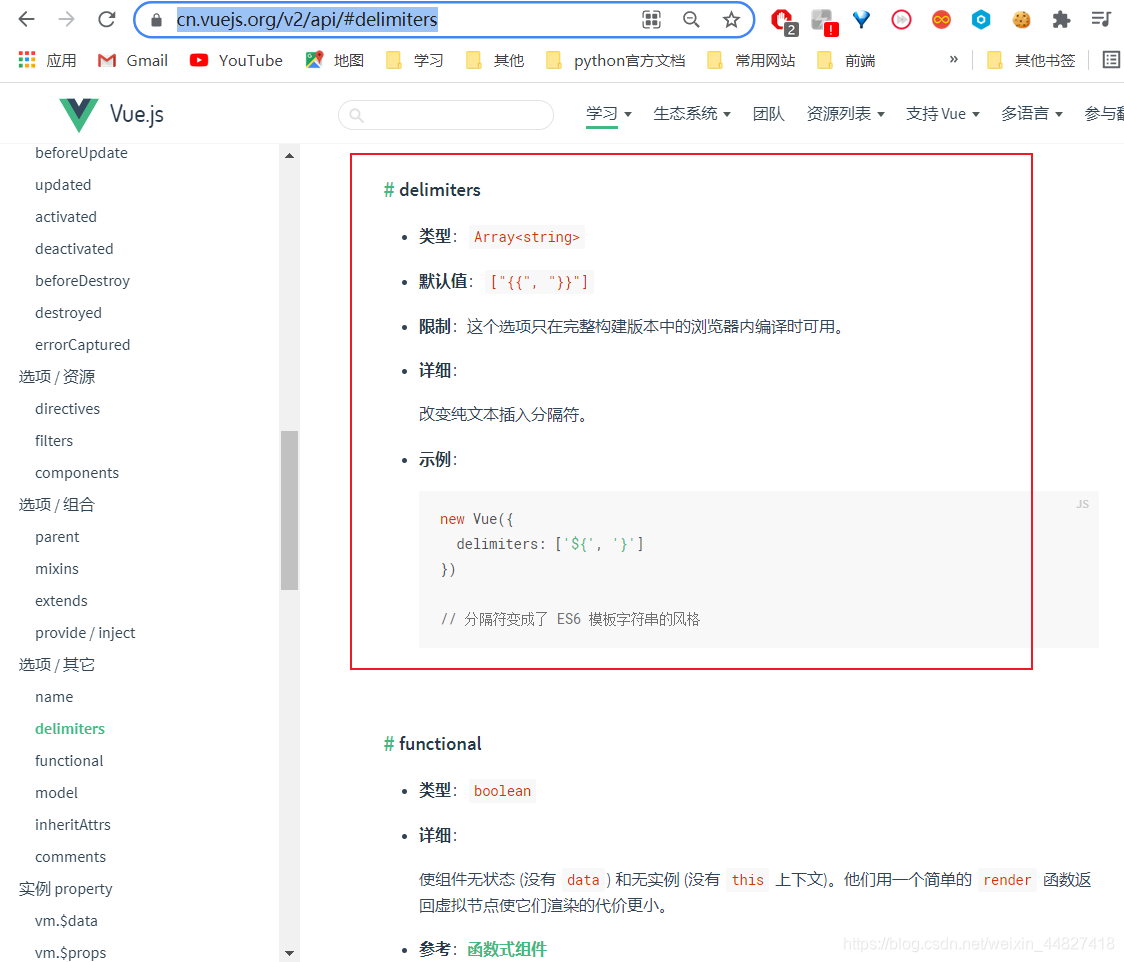Screen dimensions: 1124x962
Task: Bookmark this page with the star icon
Action: (x=731, y=19)
